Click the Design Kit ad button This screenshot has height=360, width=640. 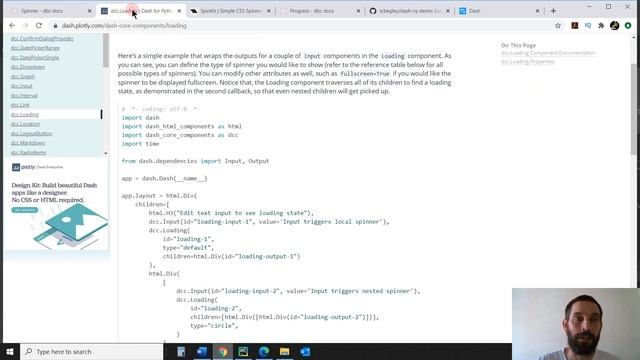24,210
